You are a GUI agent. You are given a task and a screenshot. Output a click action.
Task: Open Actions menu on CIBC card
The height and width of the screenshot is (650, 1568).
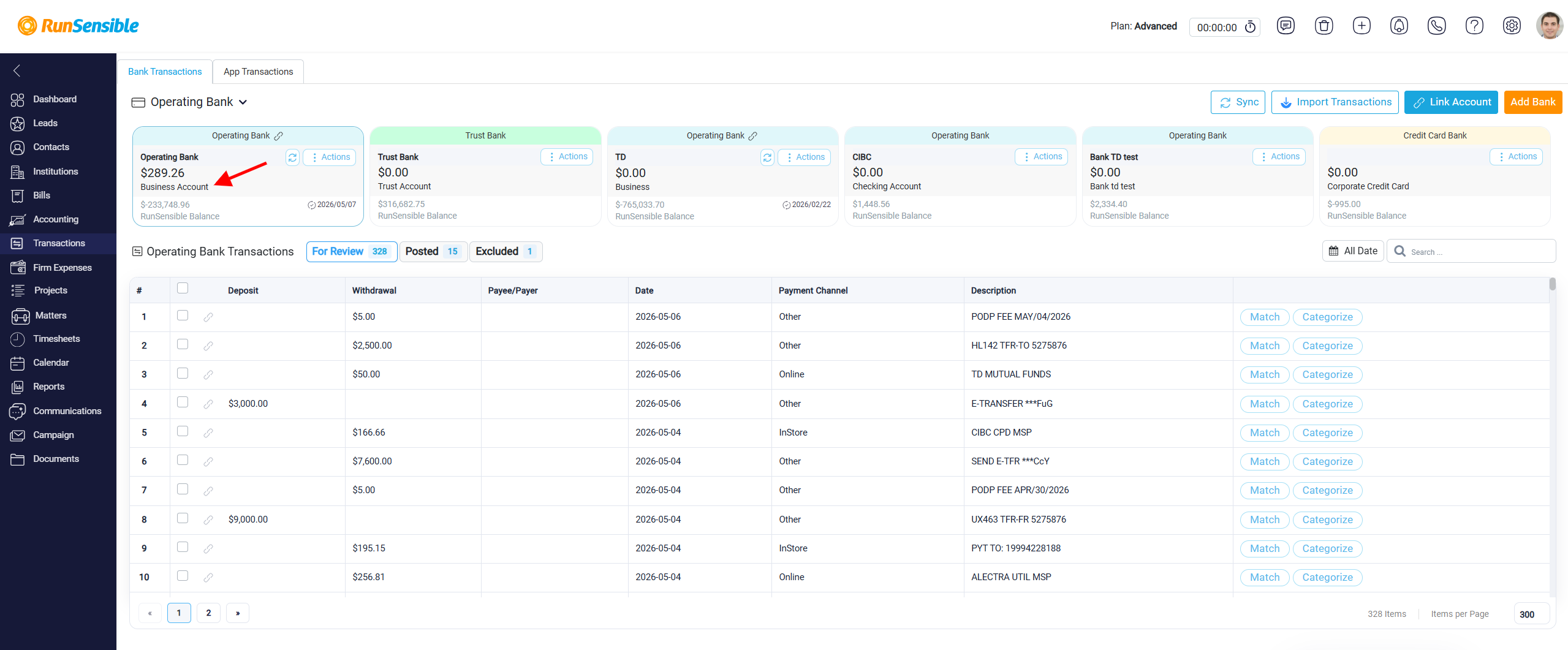click(x=1042, y=157)
